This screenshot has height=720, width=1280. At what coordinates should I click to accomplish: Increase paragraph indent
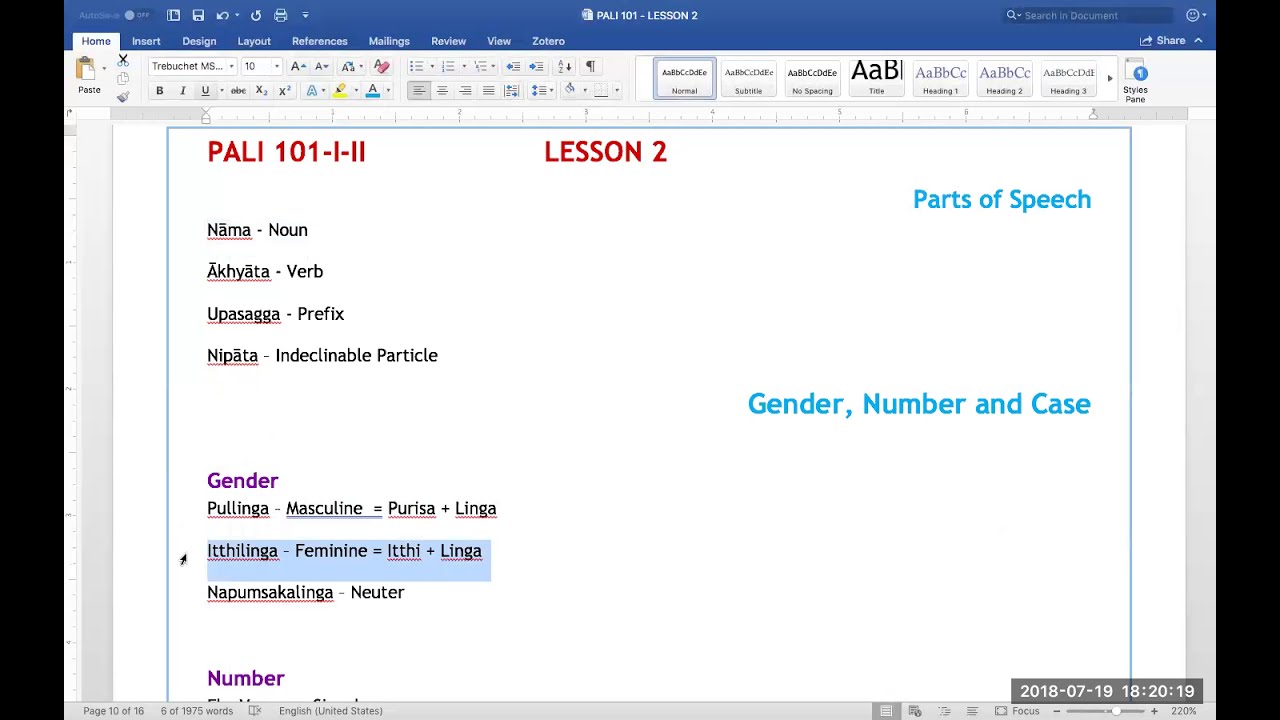(x=536, y=66)
